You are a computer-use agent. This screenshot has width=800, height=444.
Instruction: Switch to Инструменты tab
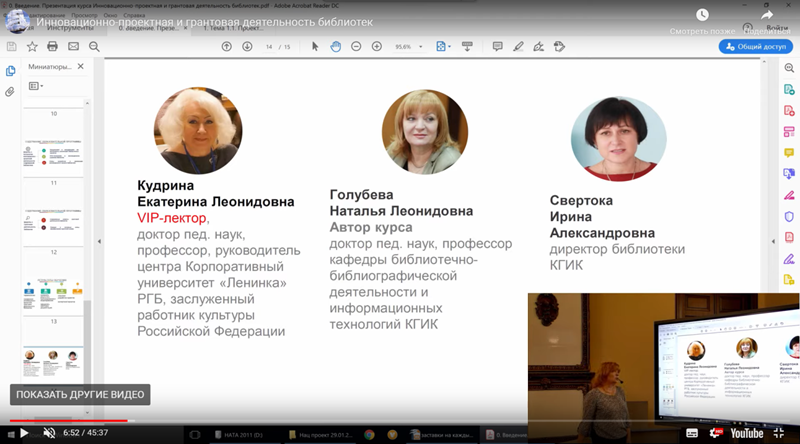[70, 29]
